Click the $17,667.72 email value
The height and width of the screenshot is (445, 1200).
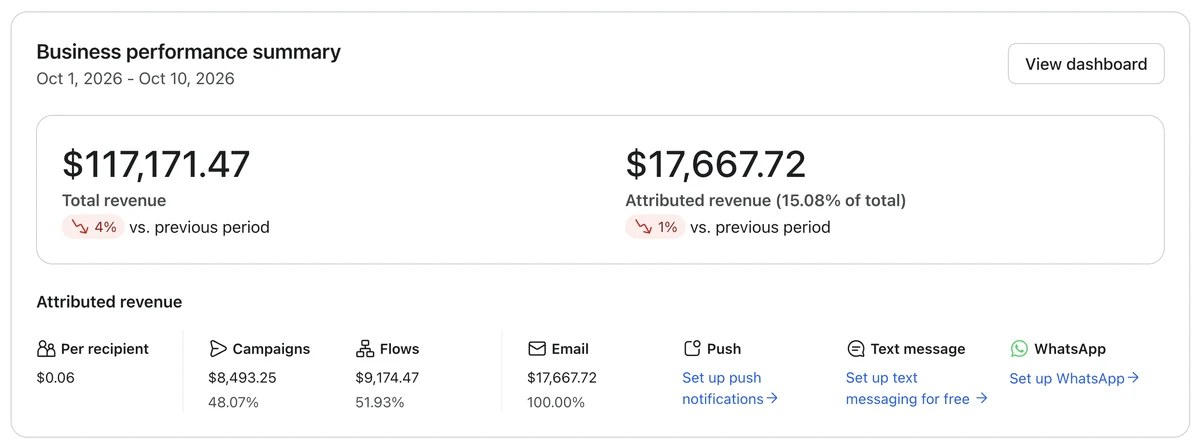[562, 378]
